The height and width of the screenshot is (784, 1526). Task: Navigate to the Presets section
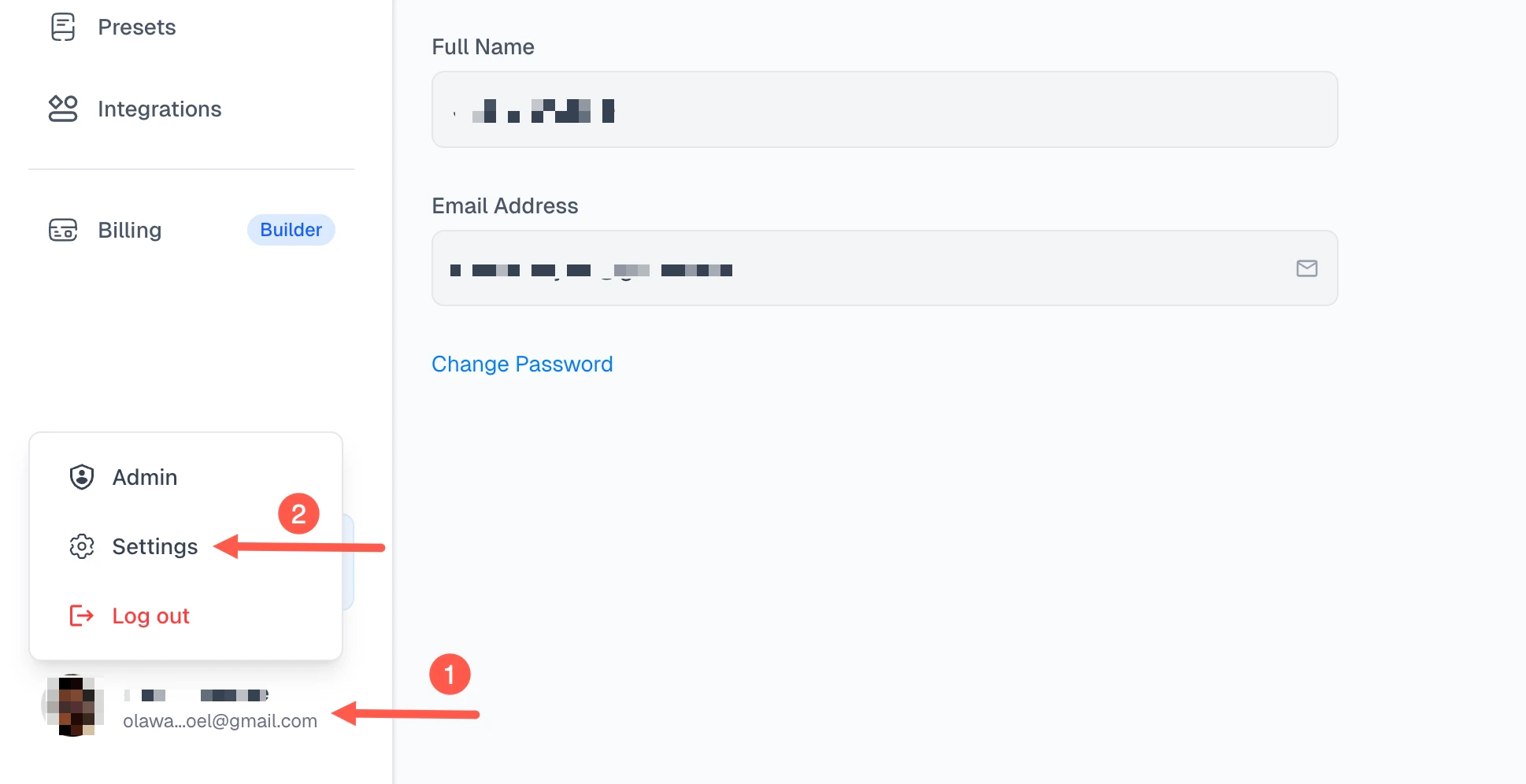136,26
